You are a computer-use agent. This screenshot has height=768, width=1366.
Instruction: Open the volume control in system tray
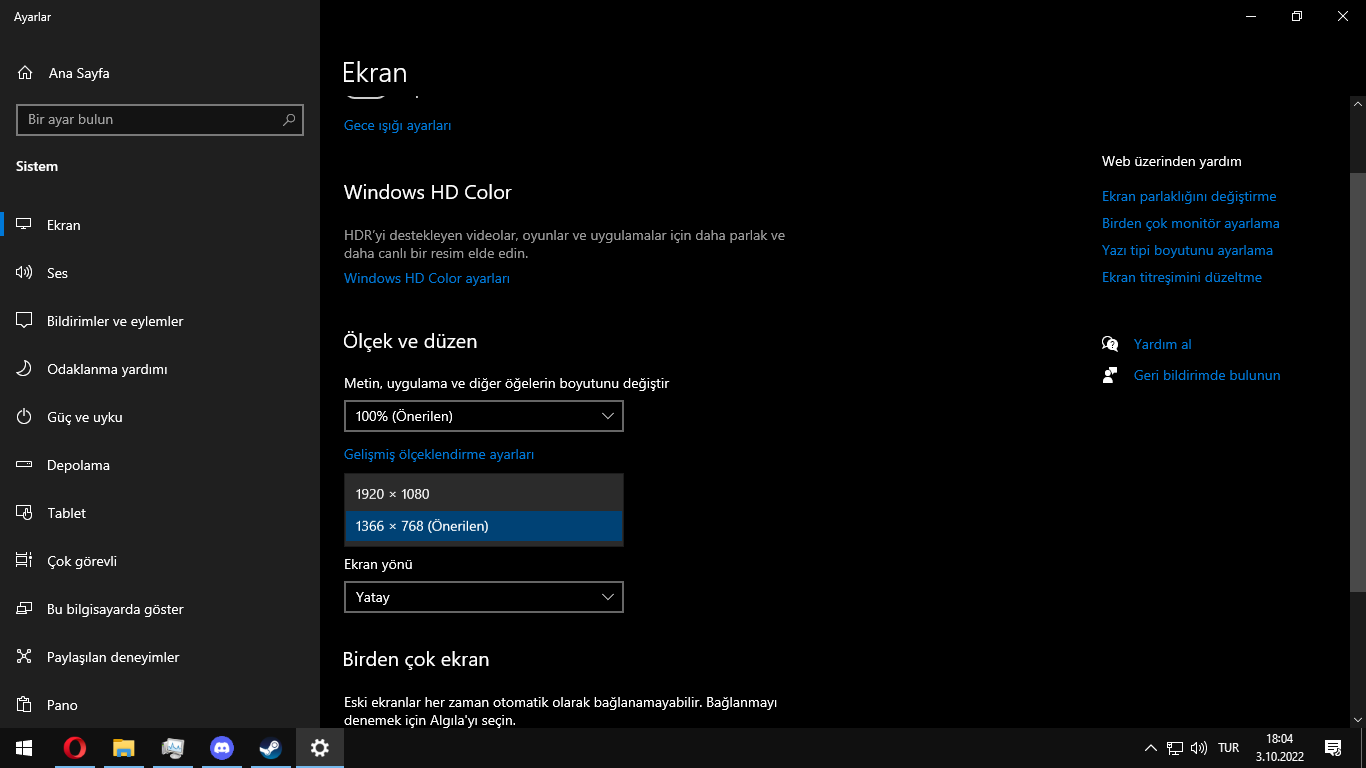[x=1199, y=748]
